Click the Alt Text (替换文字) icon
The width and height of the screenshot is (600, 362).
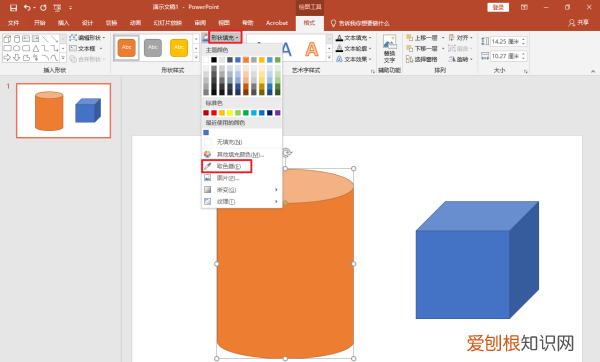coord(390,49)
